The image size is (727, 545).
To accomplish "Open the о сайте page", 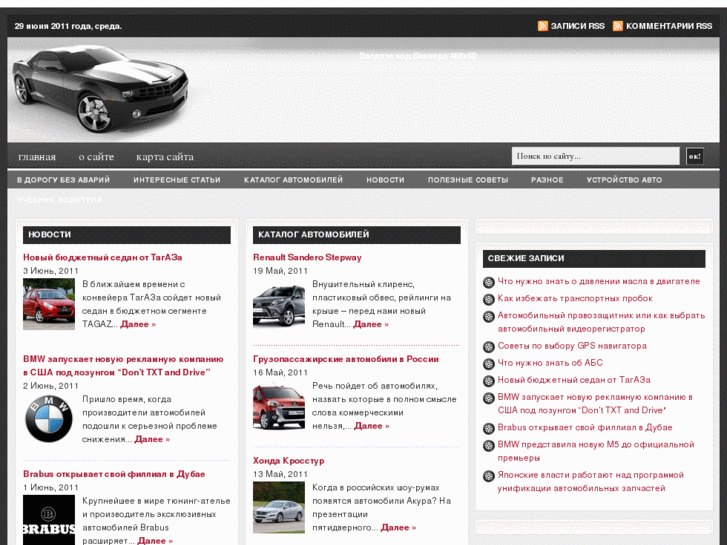I will (96, 157).
